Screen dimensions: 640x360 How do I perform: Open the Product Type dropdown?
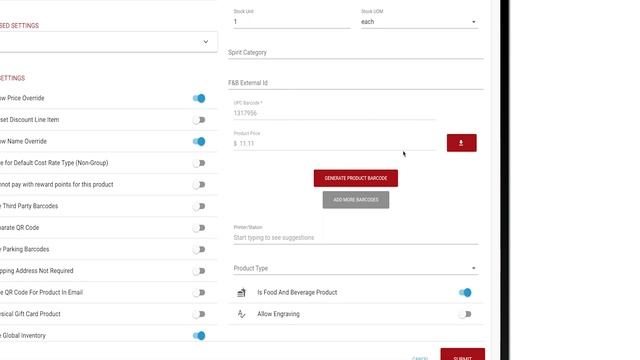pyautogui.click(x=356, y=268)
